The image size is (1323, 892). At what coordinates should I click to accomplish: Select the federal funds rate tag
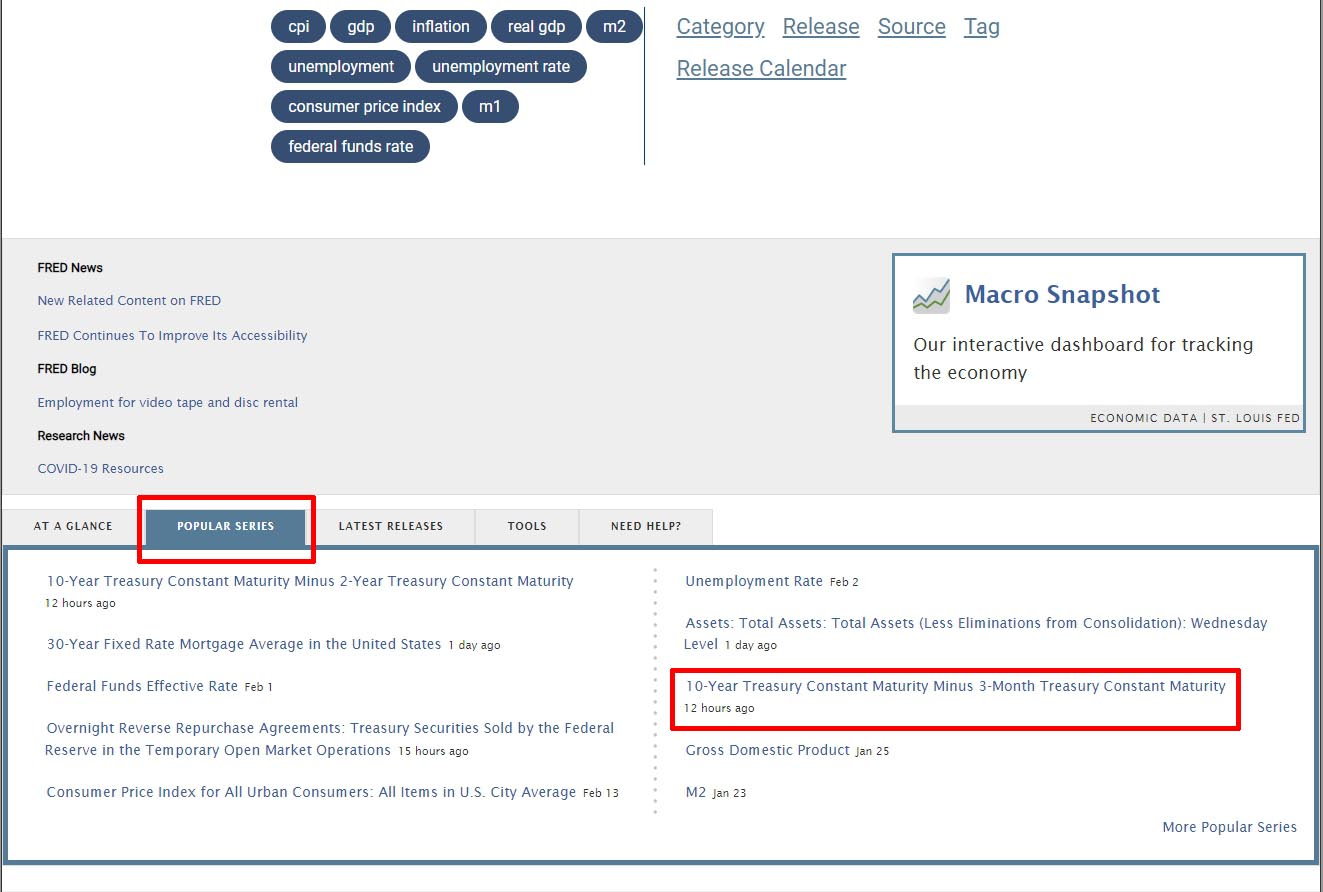pyautogui.click(x=350, y=146)
